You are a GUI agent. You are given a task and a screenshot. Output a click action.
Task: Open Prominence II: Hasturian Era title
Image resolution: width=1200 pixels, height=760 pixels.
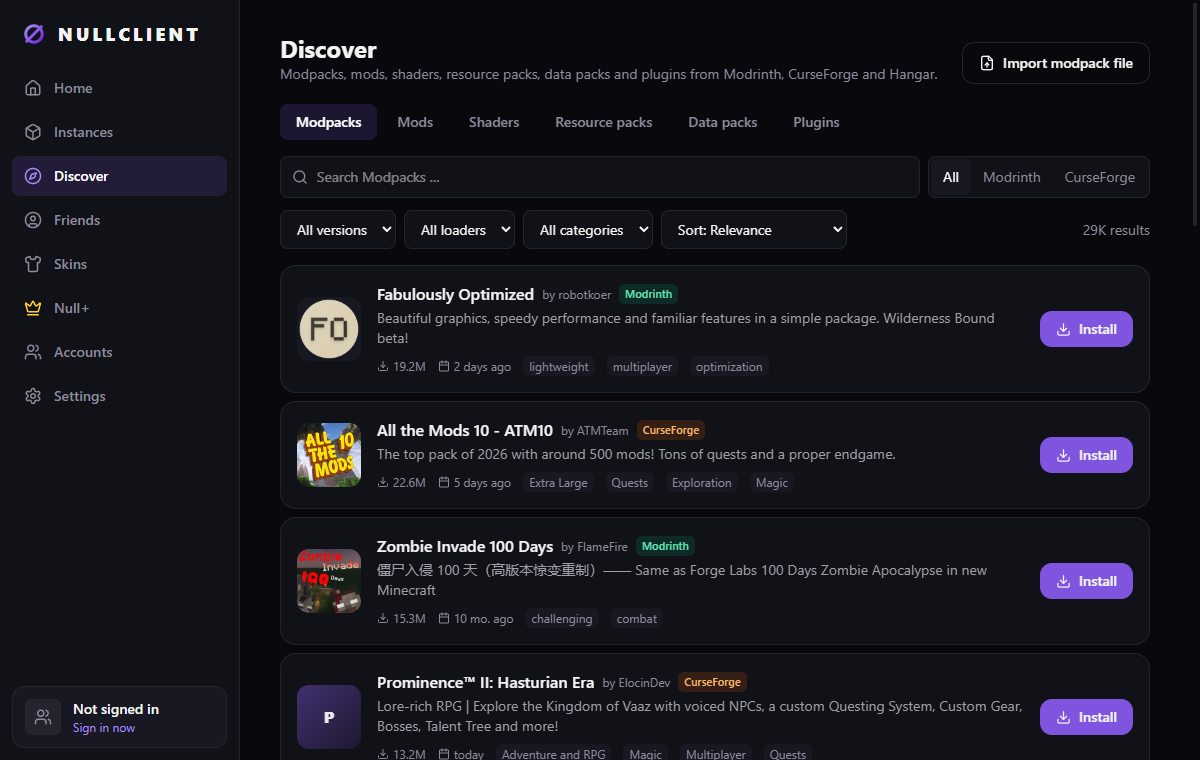[485, 682]
